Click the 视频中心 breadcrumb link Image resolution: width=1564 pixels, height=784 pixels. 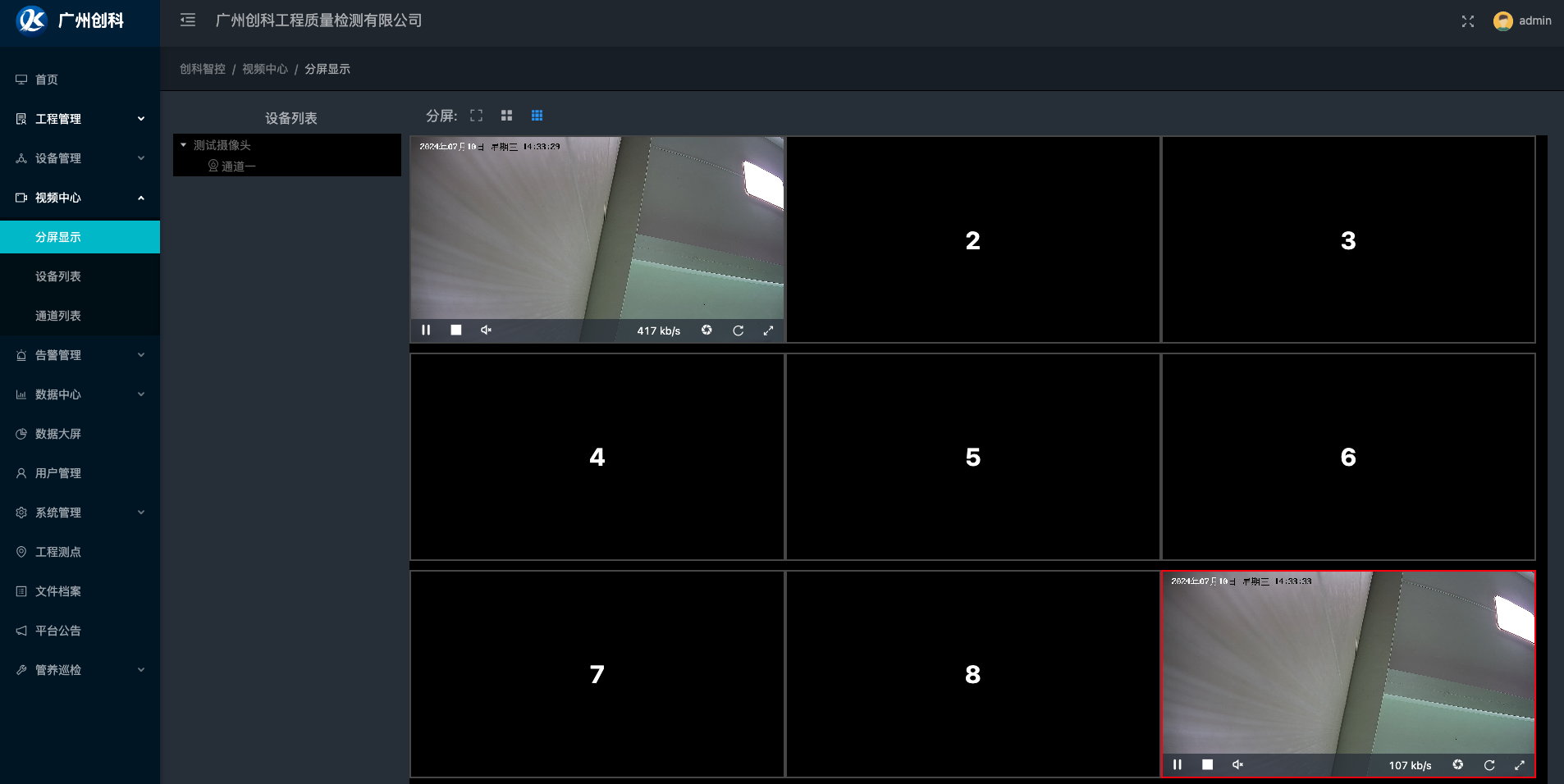coord(264,69)
